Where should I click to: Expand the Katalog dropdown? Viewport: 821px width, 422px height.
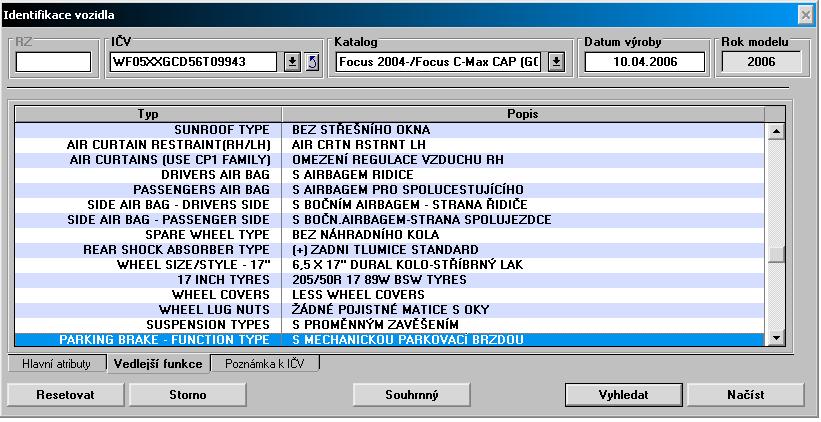(556, 62)
